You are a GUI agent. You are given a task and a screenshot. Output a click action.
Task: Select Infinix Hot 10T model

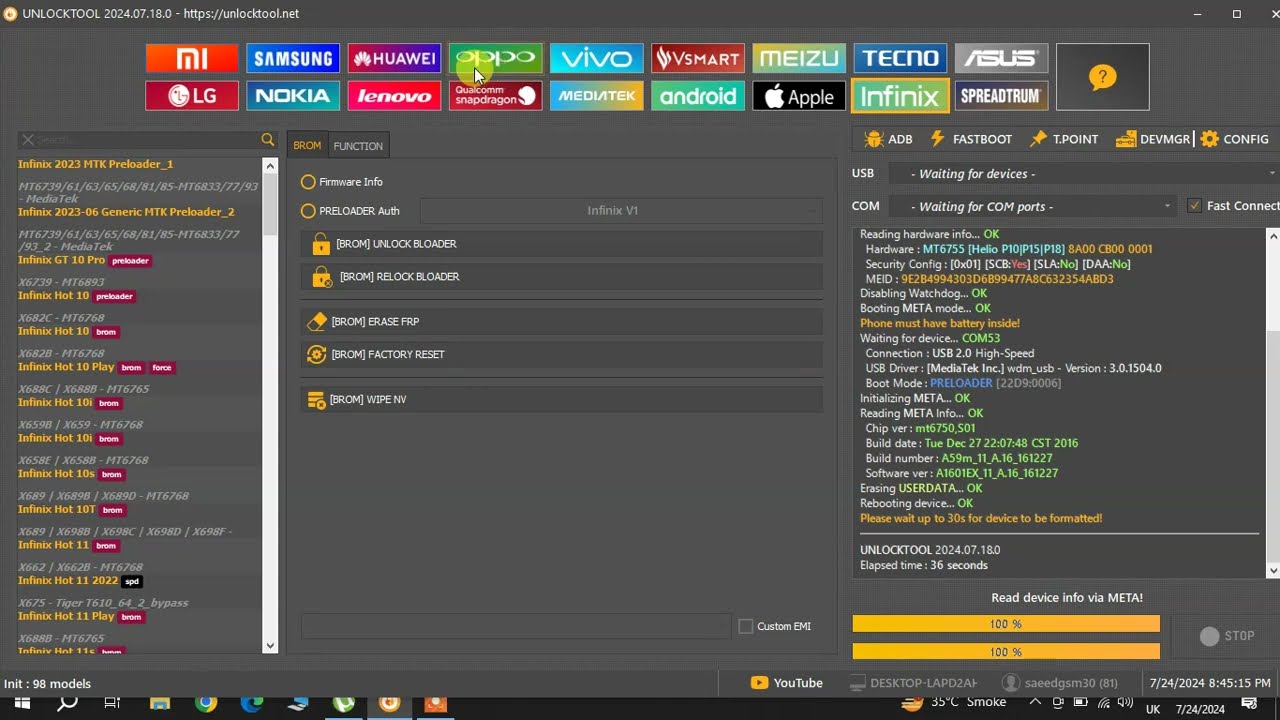pyautogui.click(x=56, y=509)
